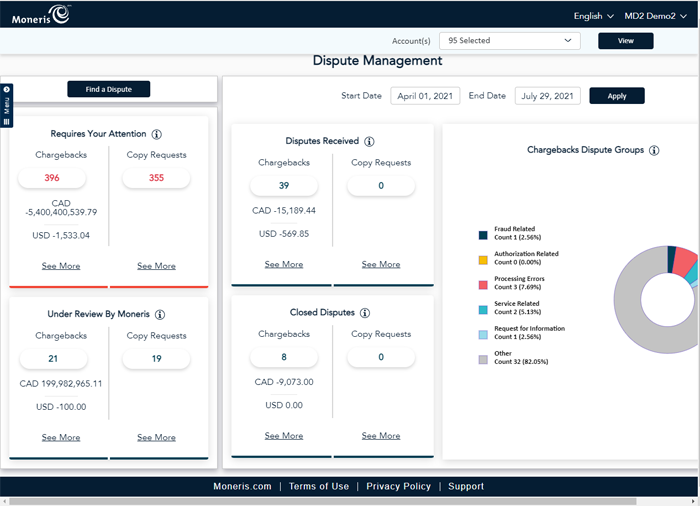This screenshot has height=506, width=700.
Task: Open the Privacy Policy footer link
Action: 398,486
